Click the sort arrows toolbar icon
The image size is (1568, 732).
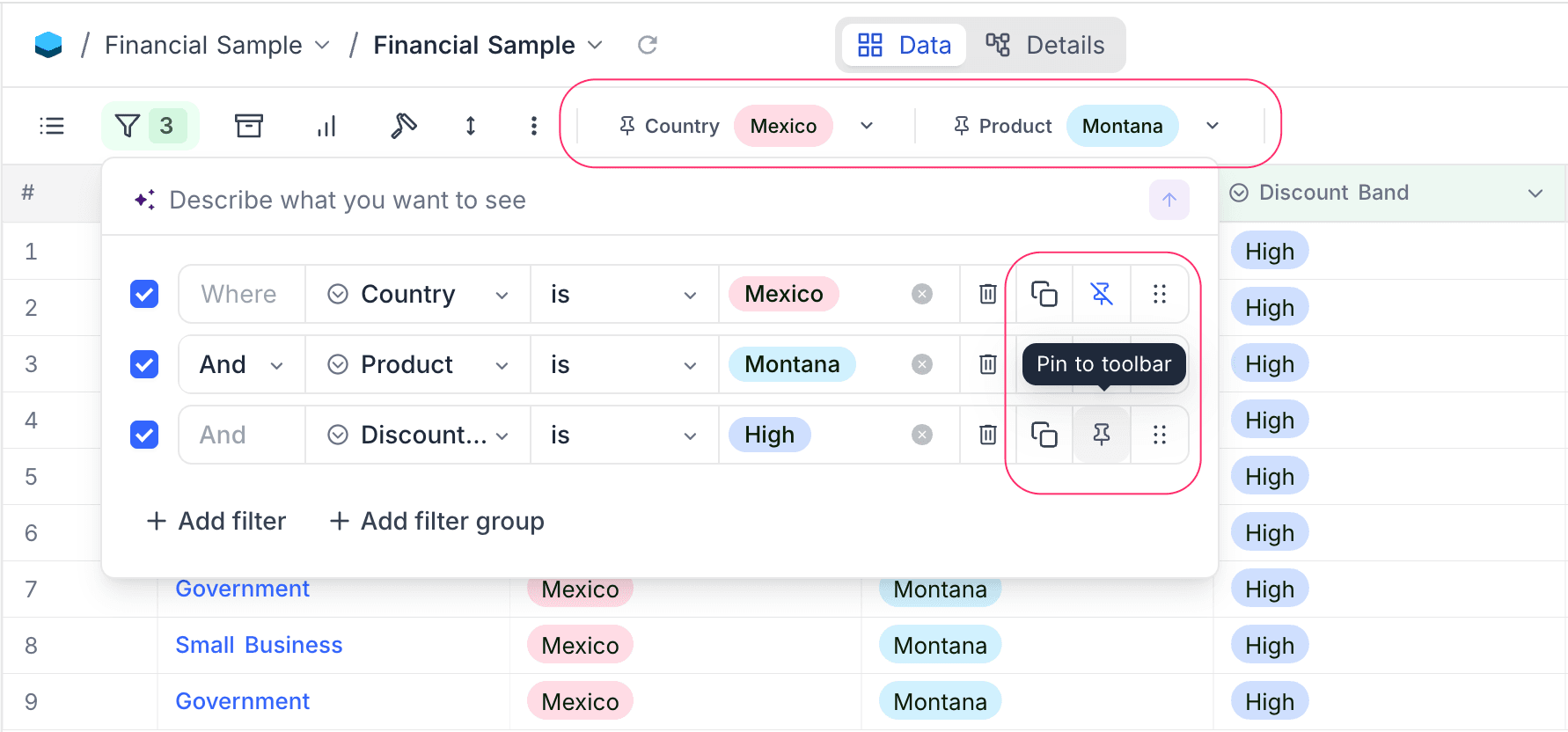(x=471, y=126)
